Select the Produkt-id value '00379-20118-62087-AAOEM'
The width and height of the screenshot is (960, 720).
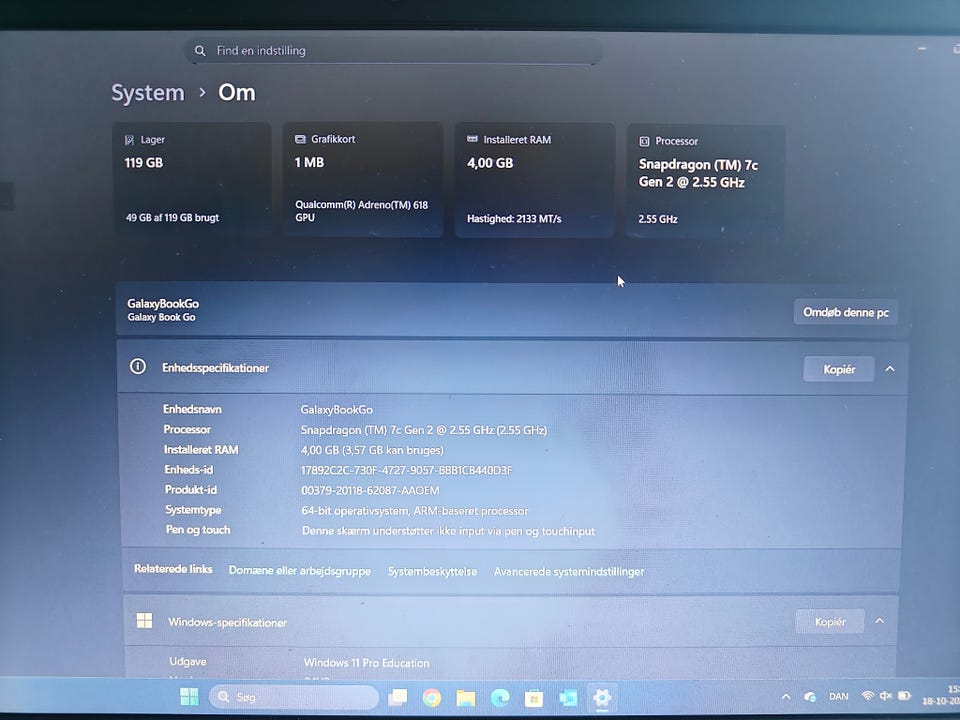point(370,490)
